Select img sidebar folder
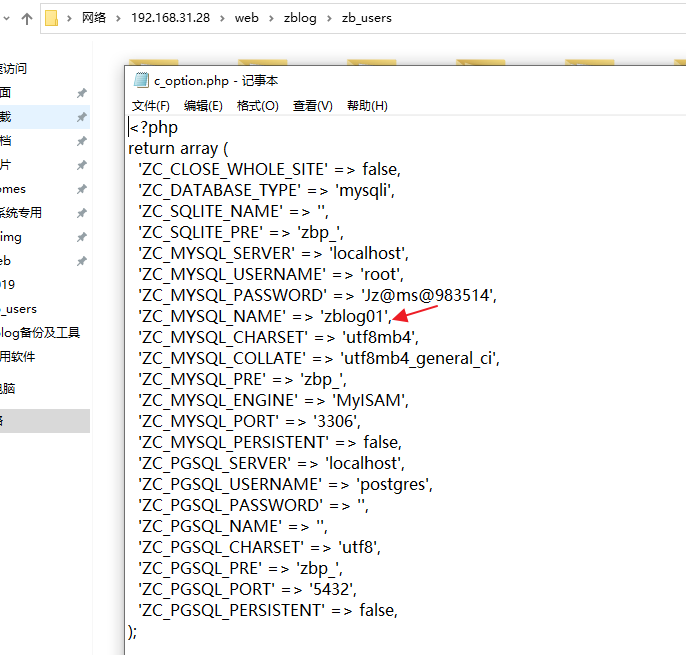Viewport: 686px width, 655px height. coord(11,237)
